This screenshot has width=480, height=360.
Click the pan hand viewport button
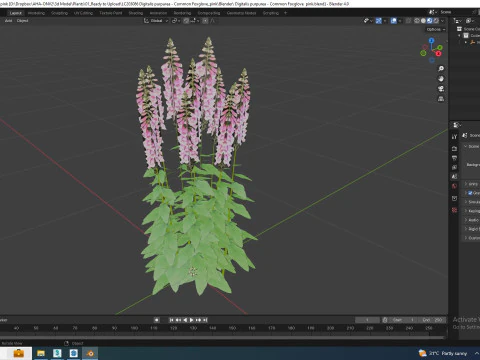441,79
